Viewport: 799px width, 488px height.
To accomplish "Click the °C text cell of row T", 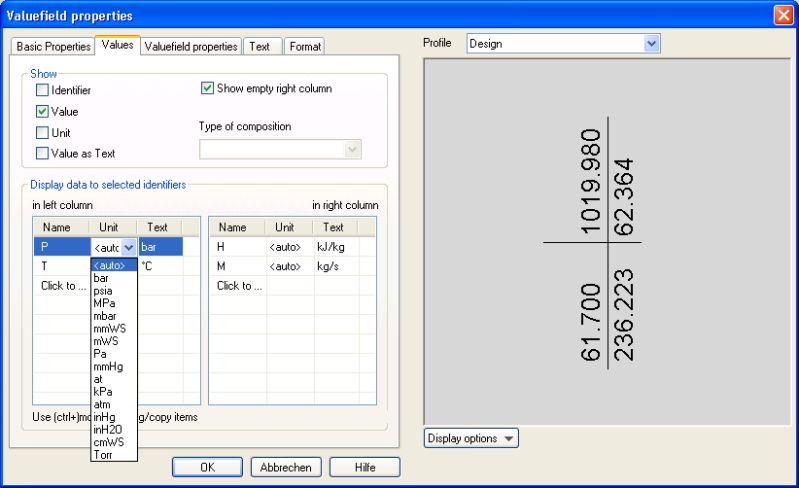I will click(x=161, y=266).
